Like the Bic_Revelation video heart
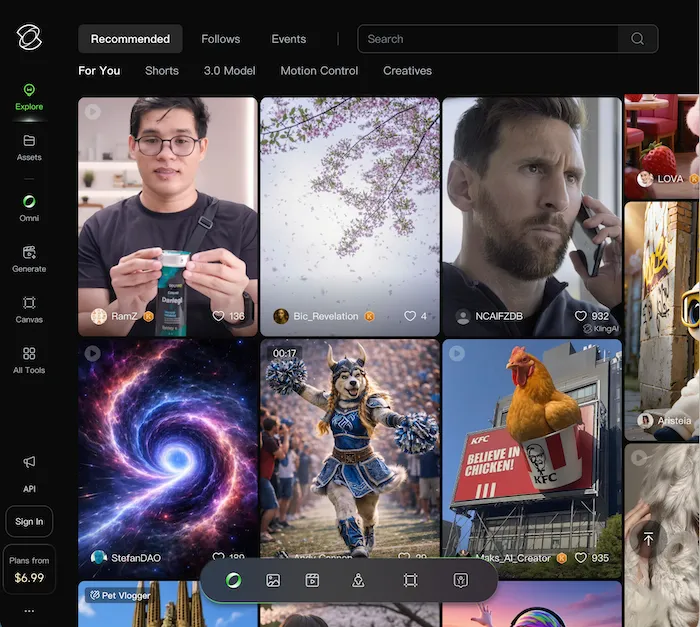 tap(410, 316)
